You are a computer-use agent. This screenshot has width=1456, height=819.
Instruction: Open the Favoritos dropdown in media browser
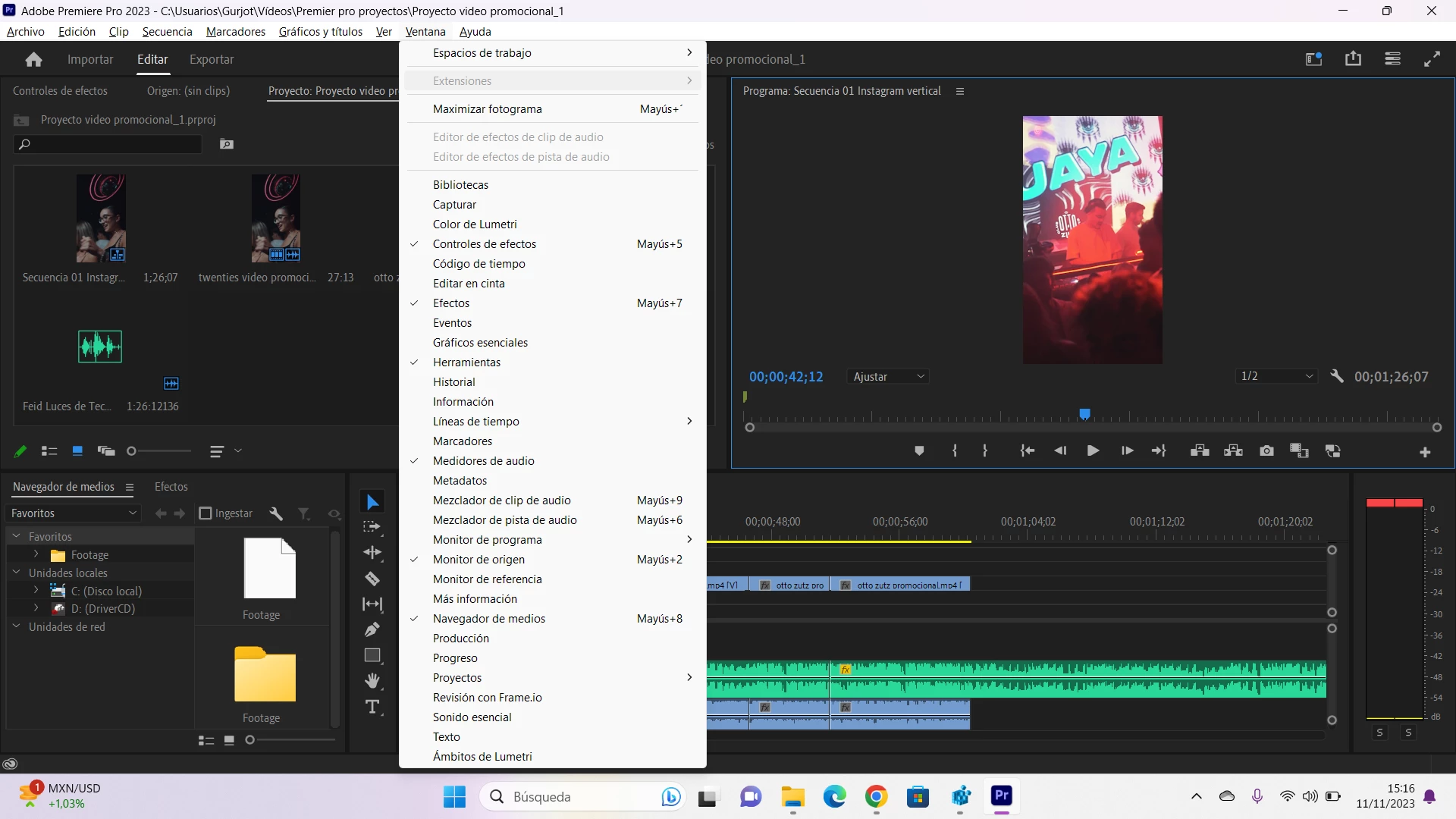[x=74, y=513]
